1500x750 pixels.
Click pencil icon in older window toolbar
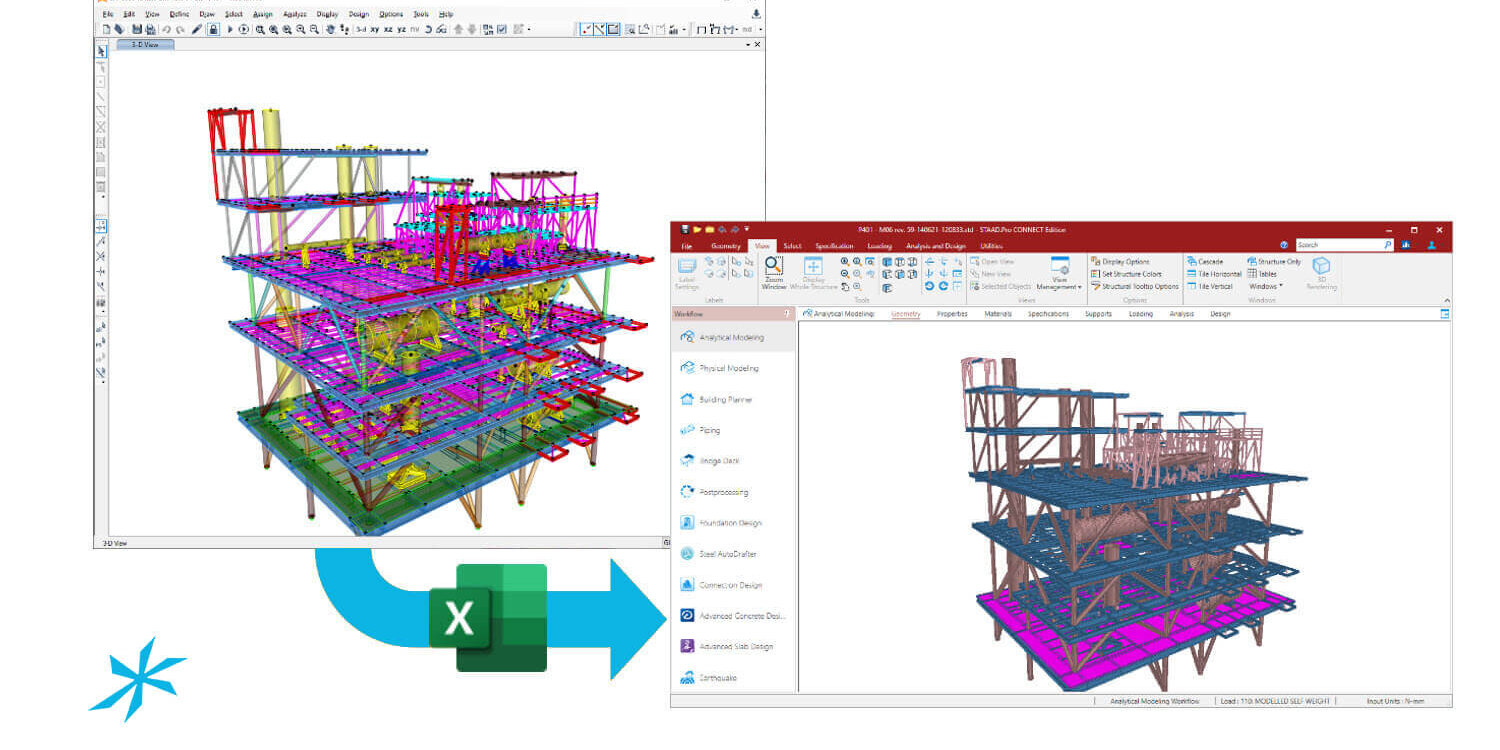click(197, 29)
